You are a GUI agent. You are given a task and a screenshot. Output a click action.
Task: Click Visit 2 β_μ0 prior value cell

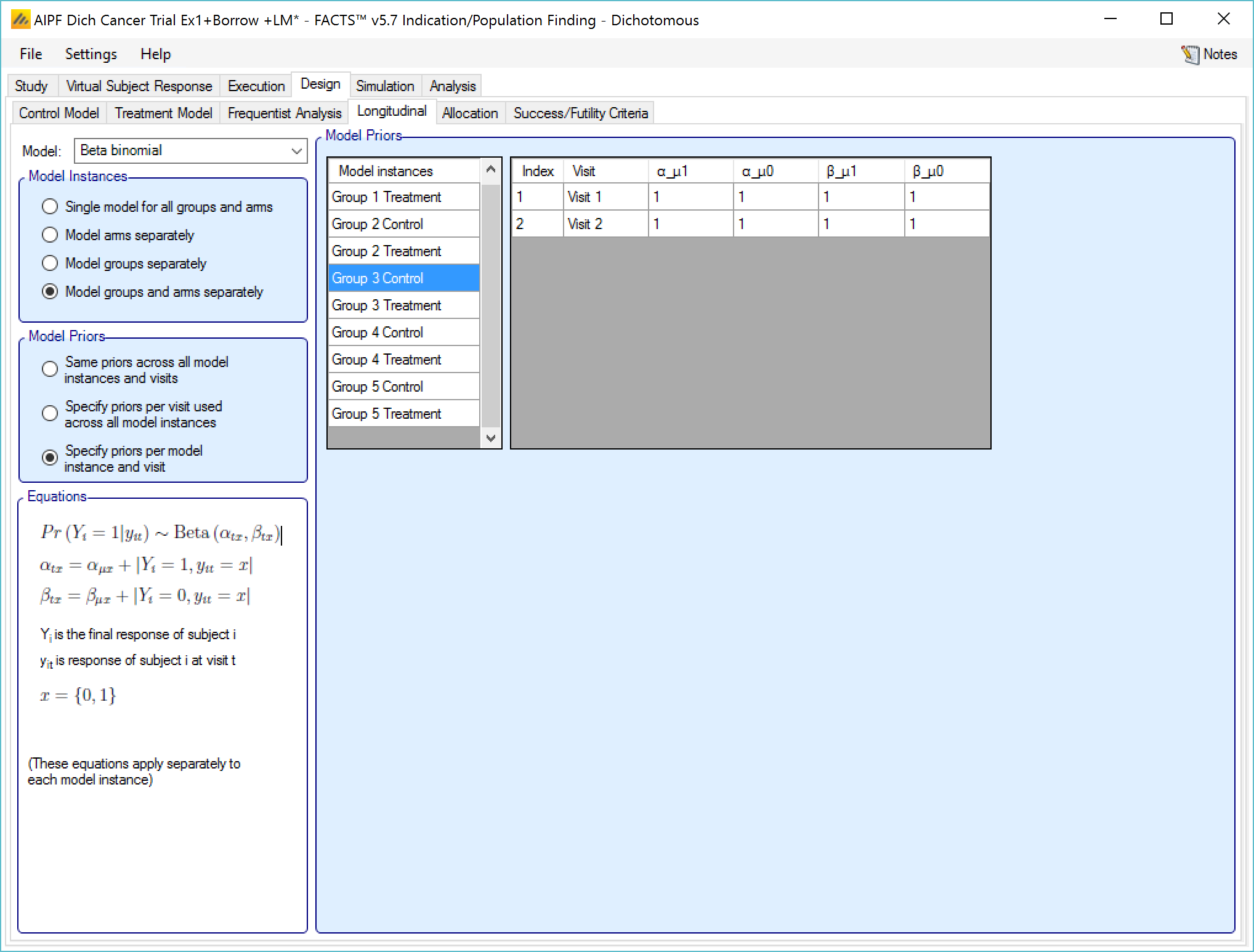coord(946,224)
